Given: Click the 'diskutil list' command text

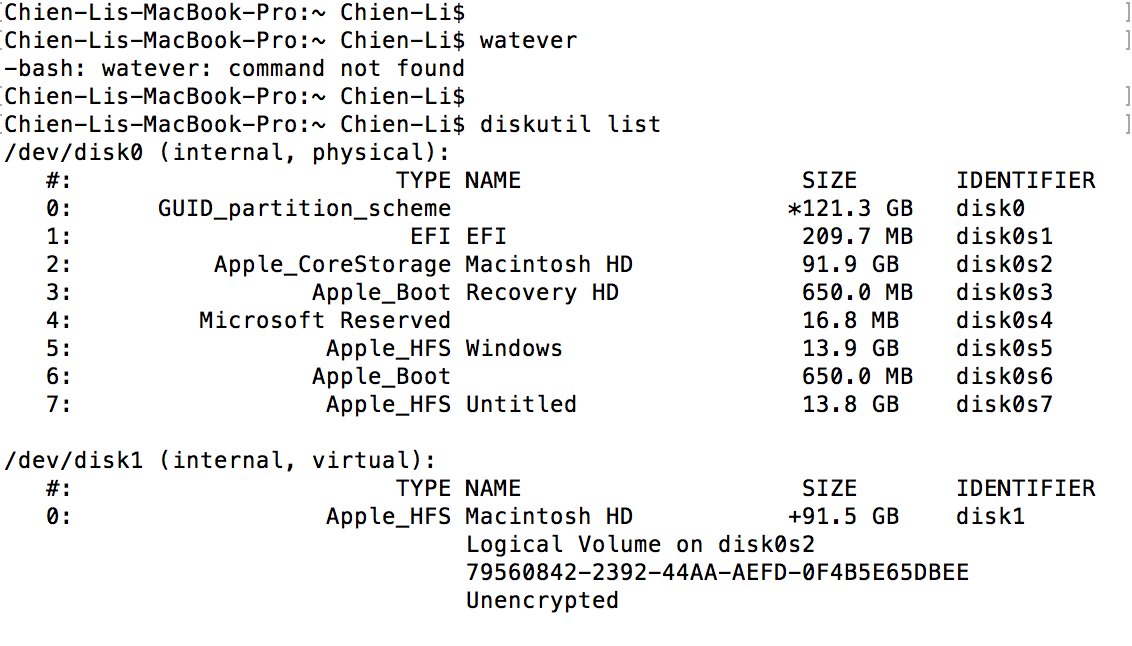Looking at the screenshot, I should pyautogui.click(x=570, y=125).
